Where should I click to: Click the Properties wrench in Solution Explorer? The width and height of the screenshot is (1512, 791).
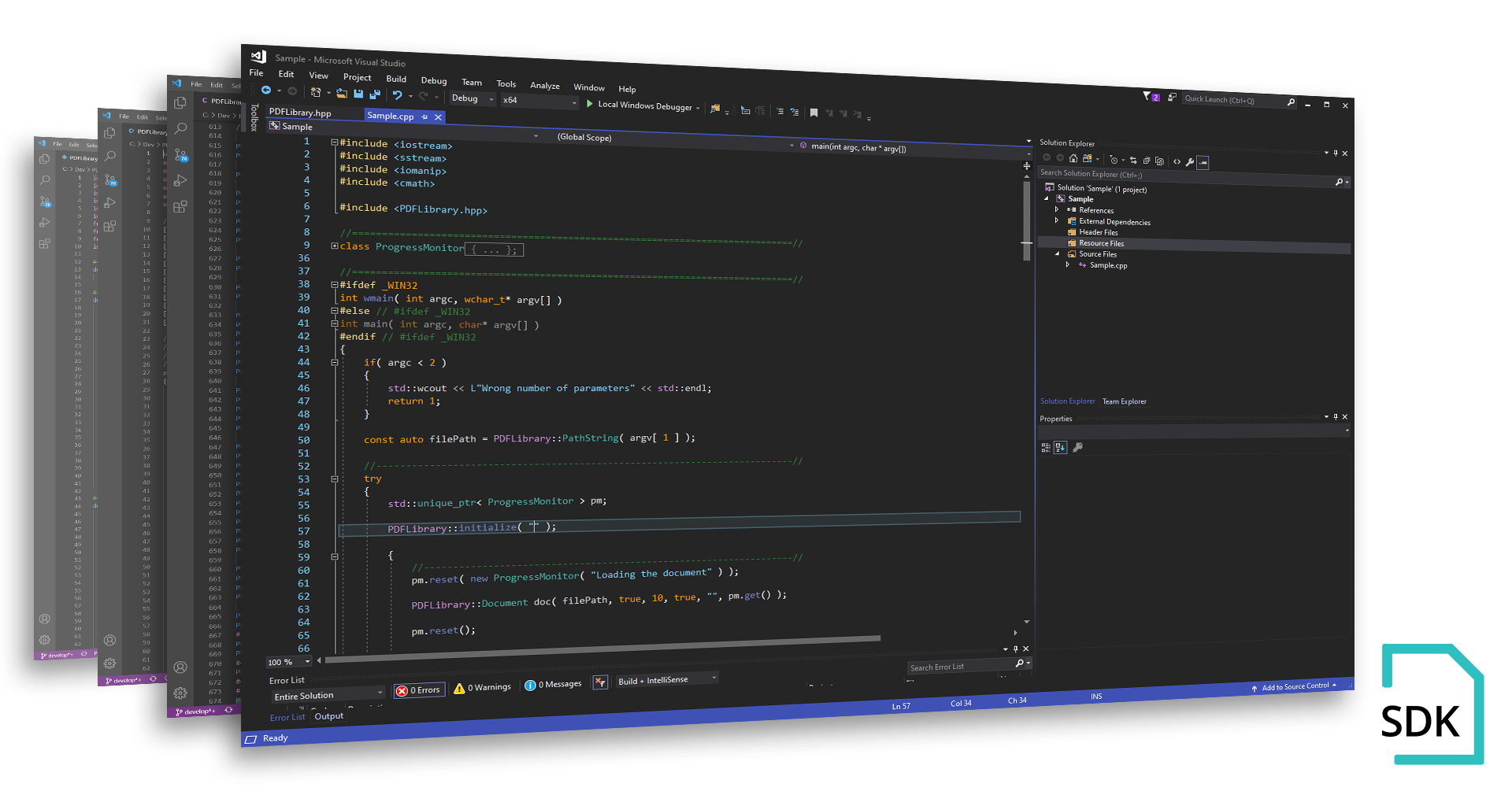(x=1190, y=162)
